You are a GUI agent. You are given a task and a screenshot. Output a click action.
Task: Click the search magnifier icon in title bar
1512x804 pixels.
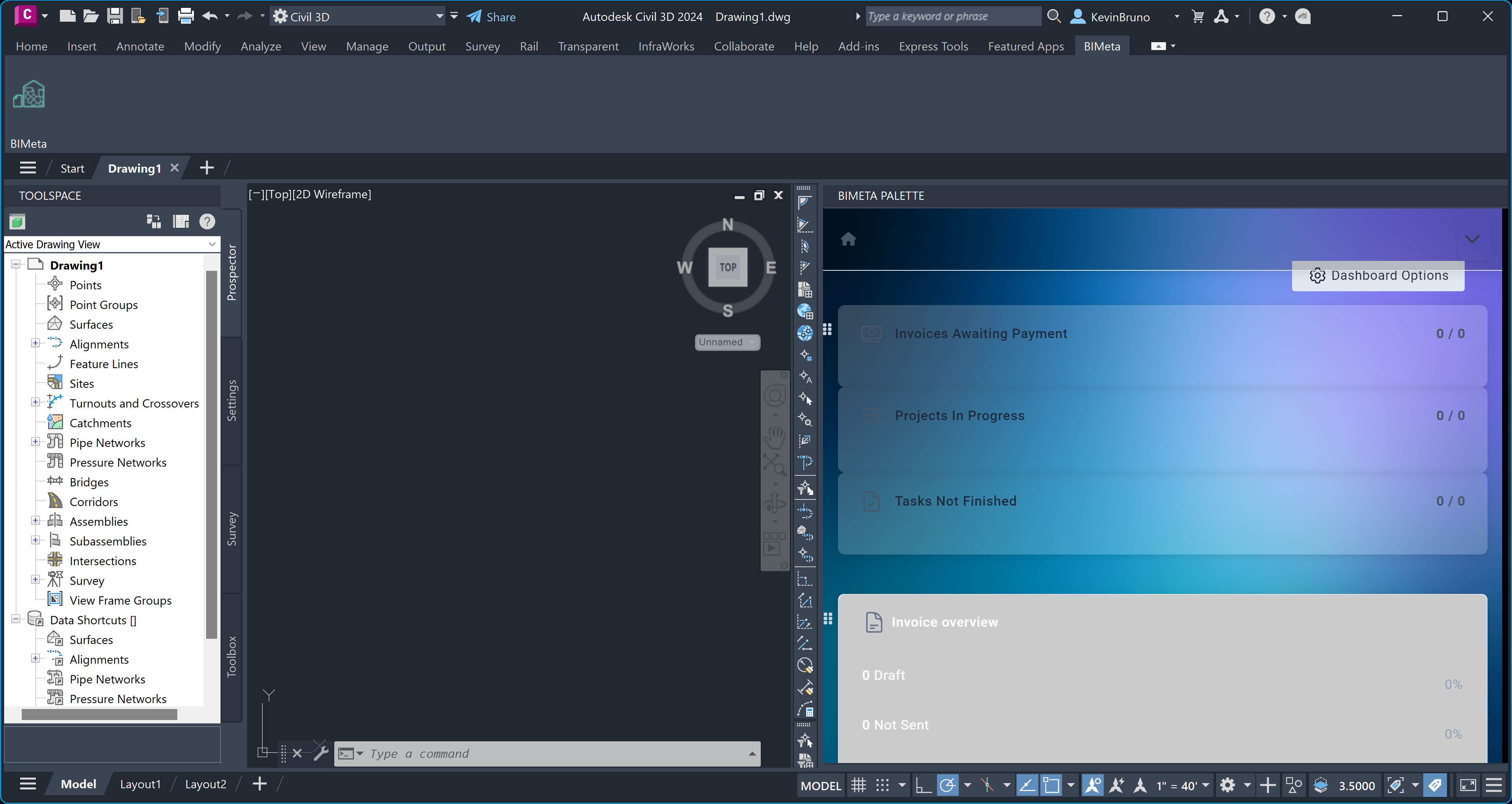point(1054,17)
